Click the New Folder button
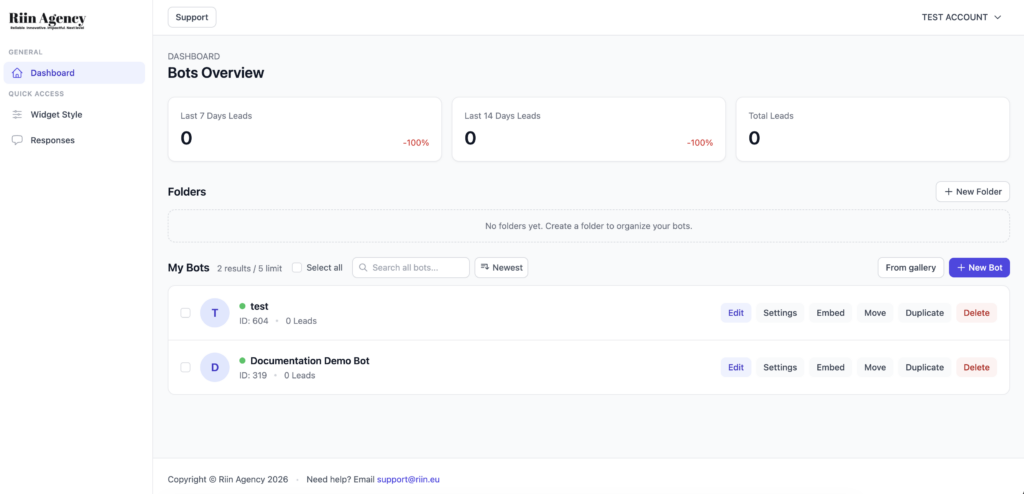 coord(972,192)
